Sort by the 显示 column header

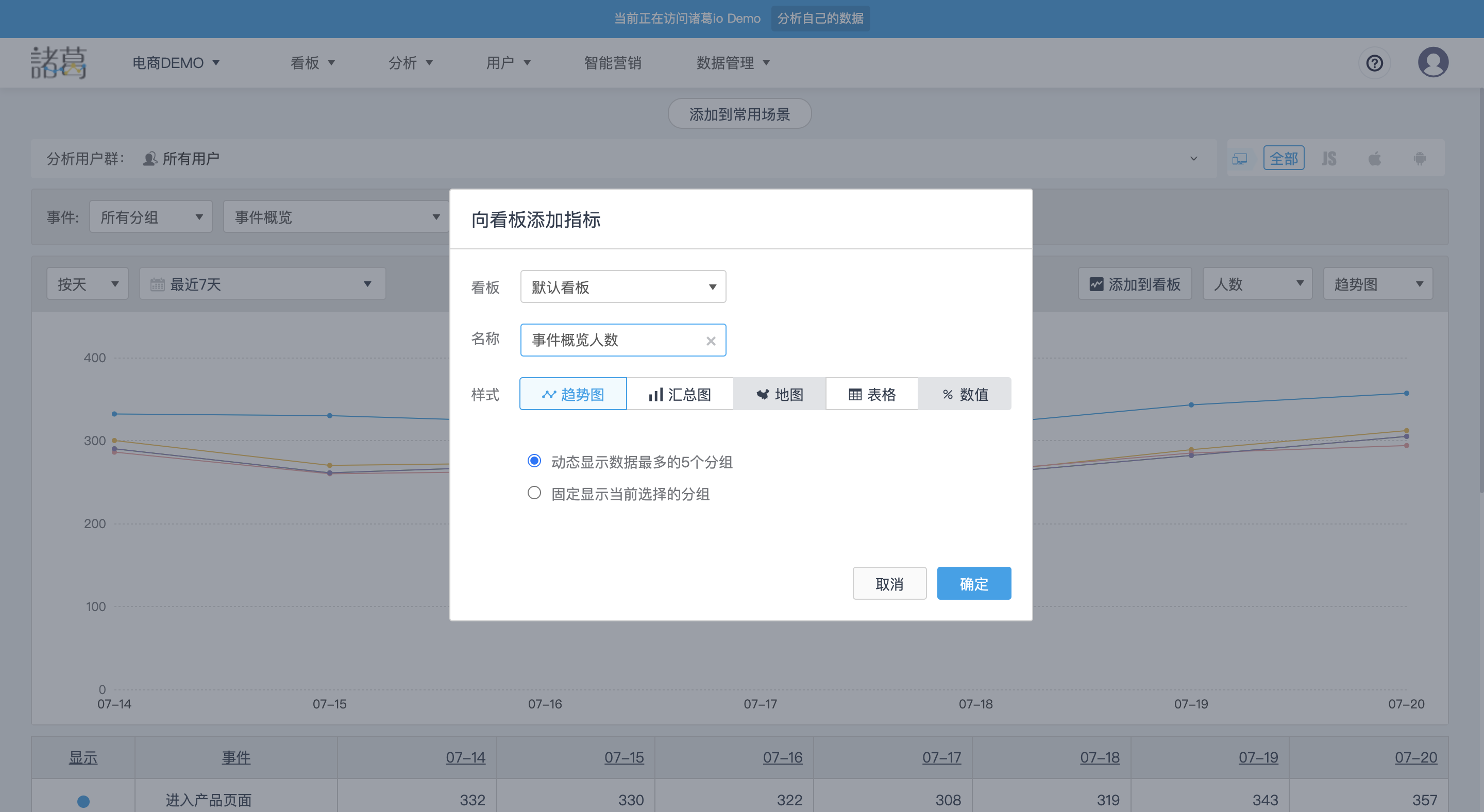coord(83,757)
